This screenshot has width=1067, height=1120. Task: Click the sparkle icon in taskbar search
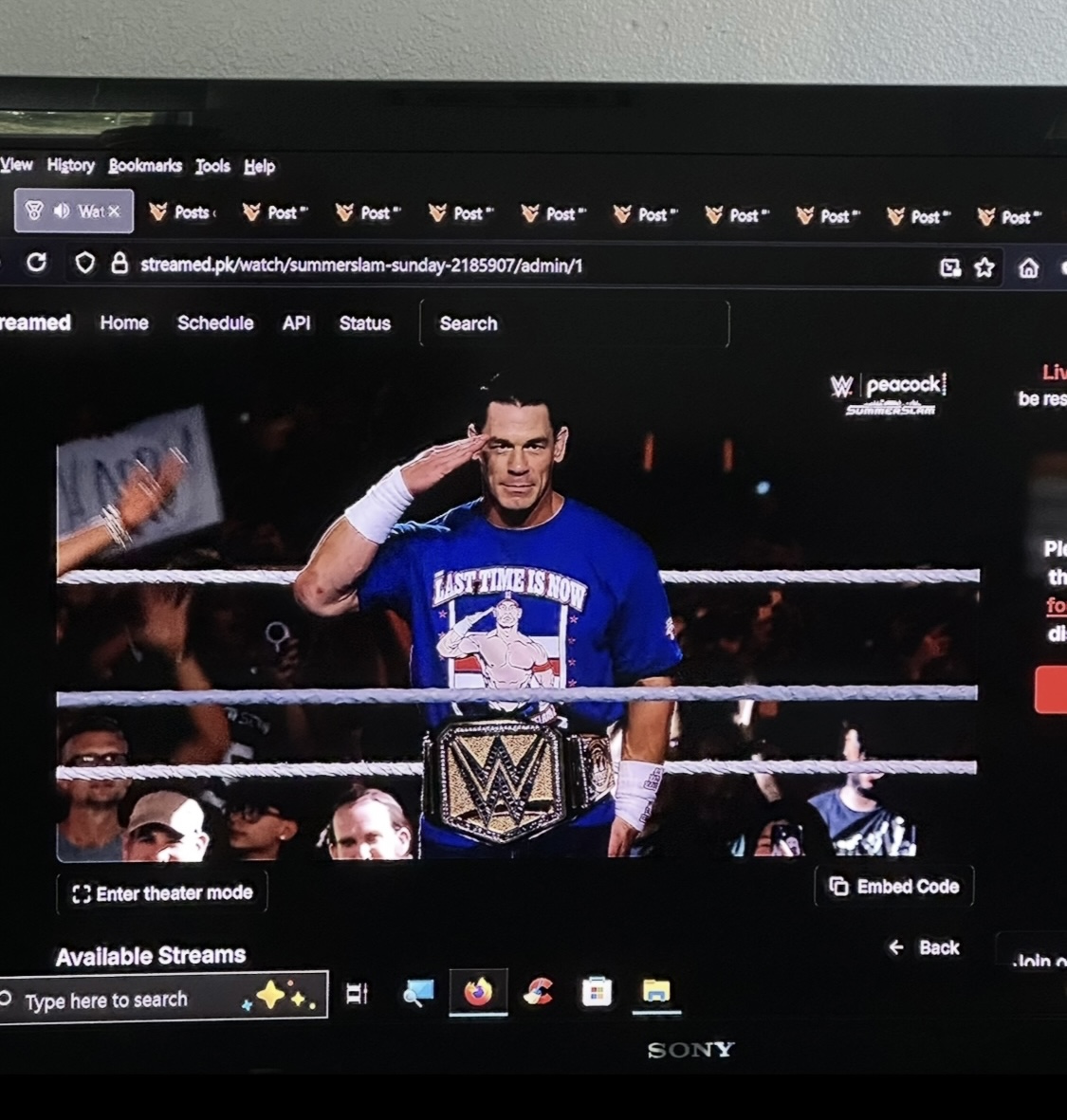click(279, 995)
